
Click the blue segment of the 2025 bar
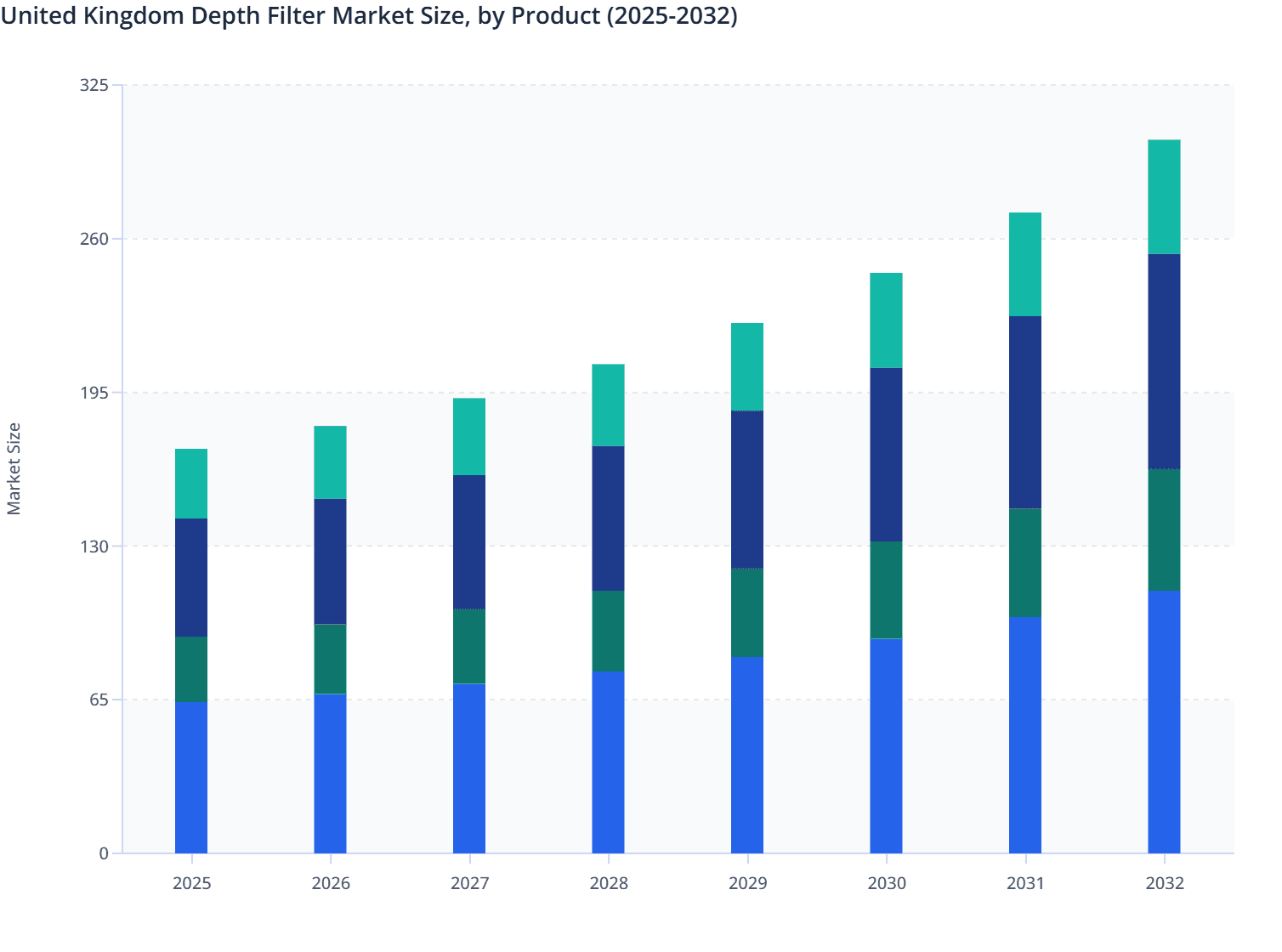[191, 773]
